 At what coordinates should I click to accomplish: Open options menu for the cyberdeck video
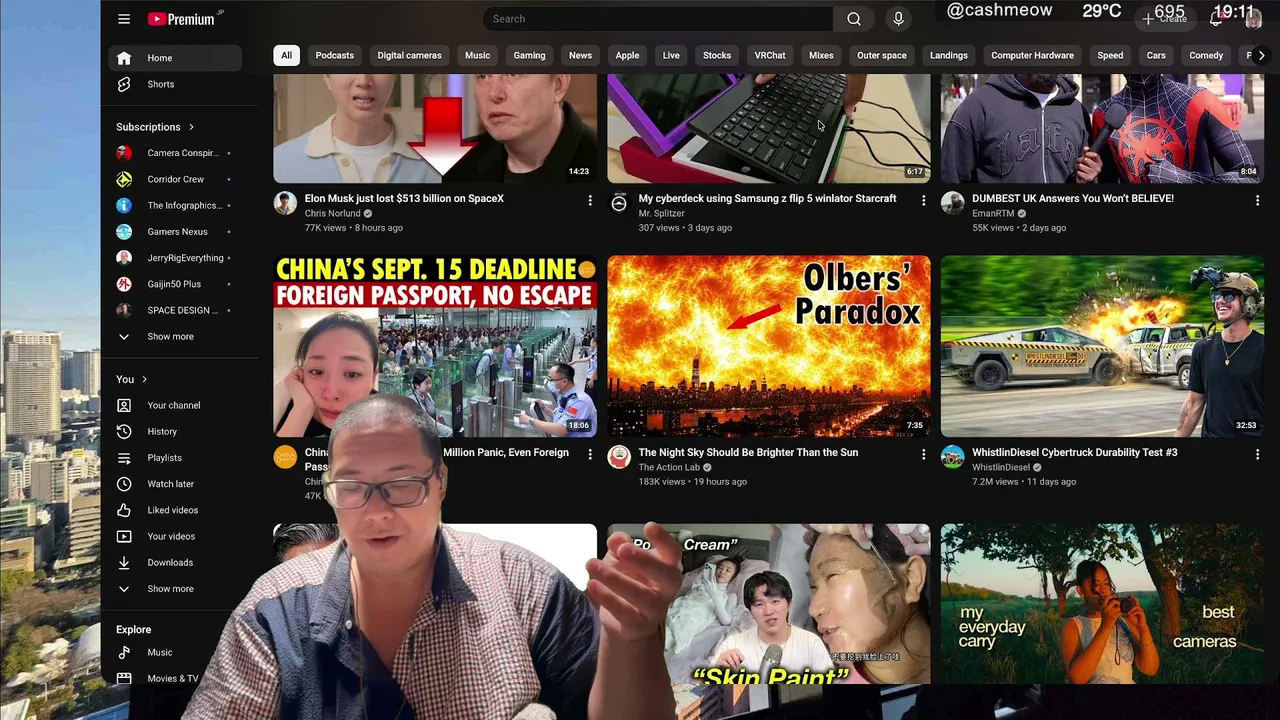point(923,201)
